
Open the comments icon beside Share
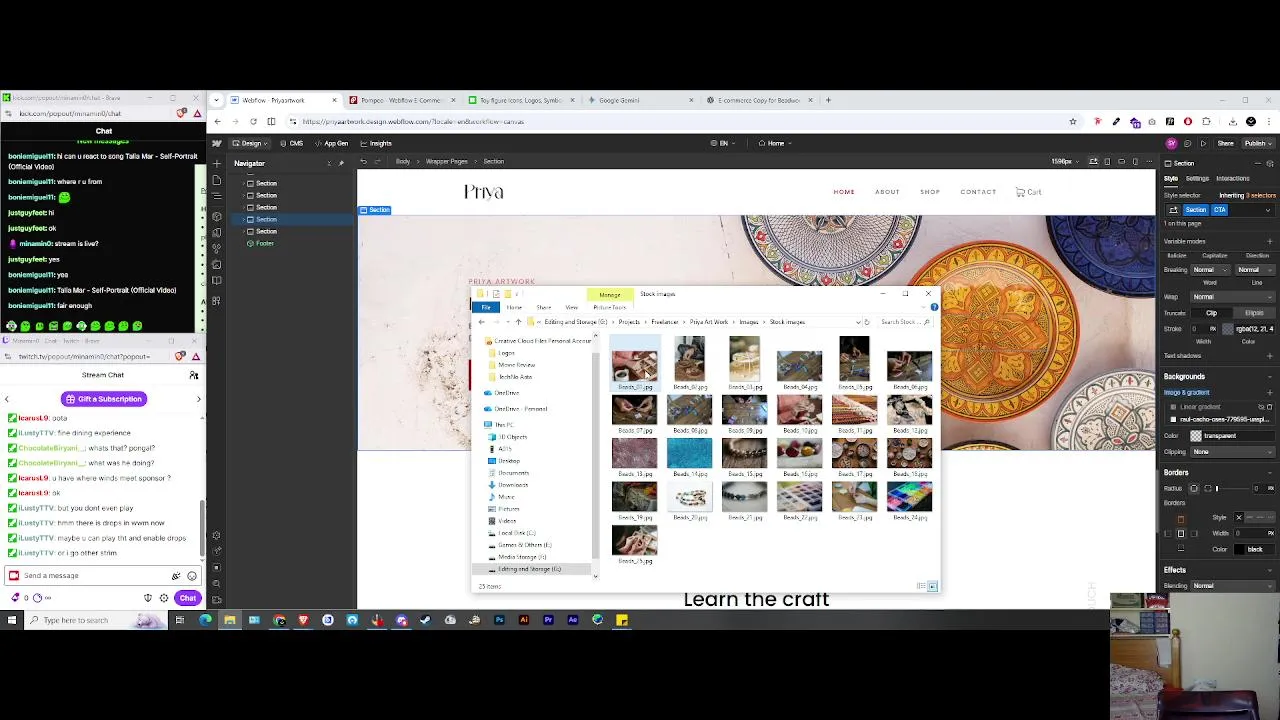1187,143
